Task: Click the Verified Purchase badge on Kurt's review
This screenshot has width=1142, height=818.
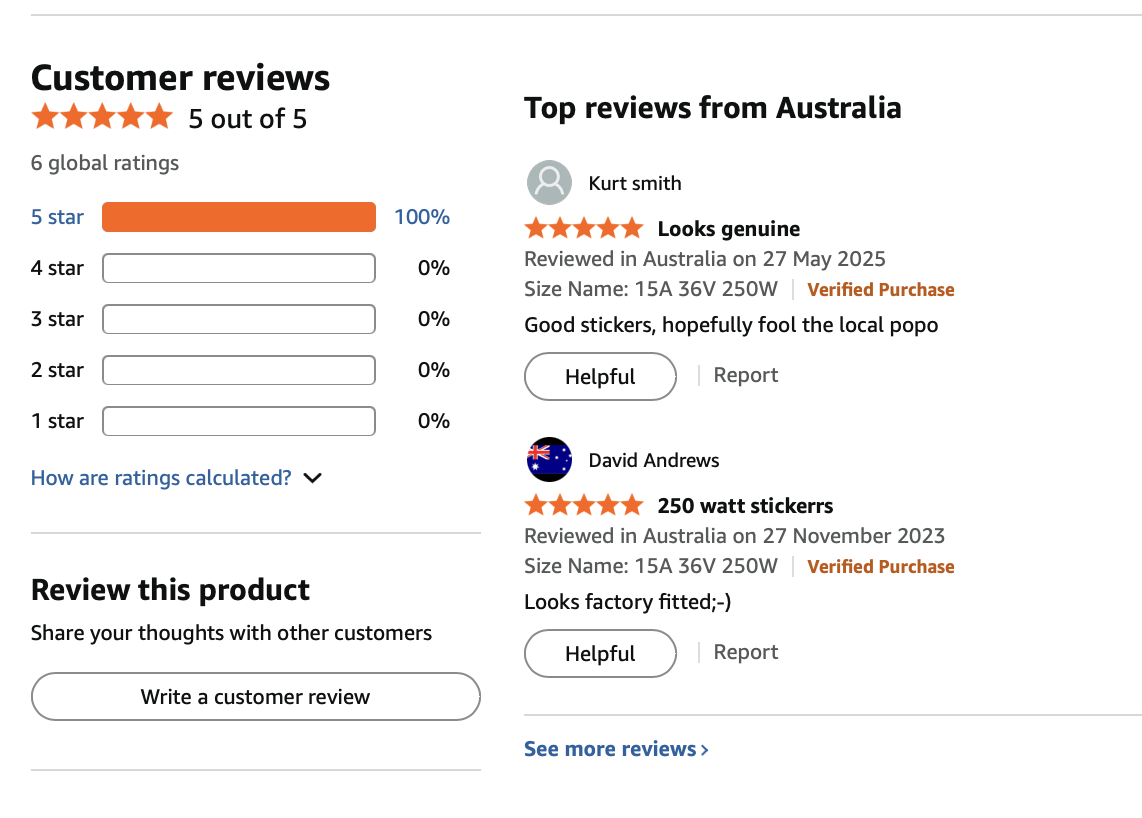Action: (x=881, y=289)
